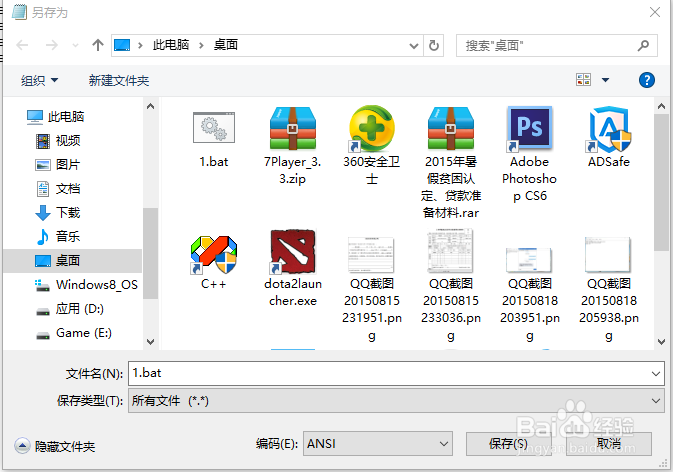Open help with the question mark icon

(646, 80)
